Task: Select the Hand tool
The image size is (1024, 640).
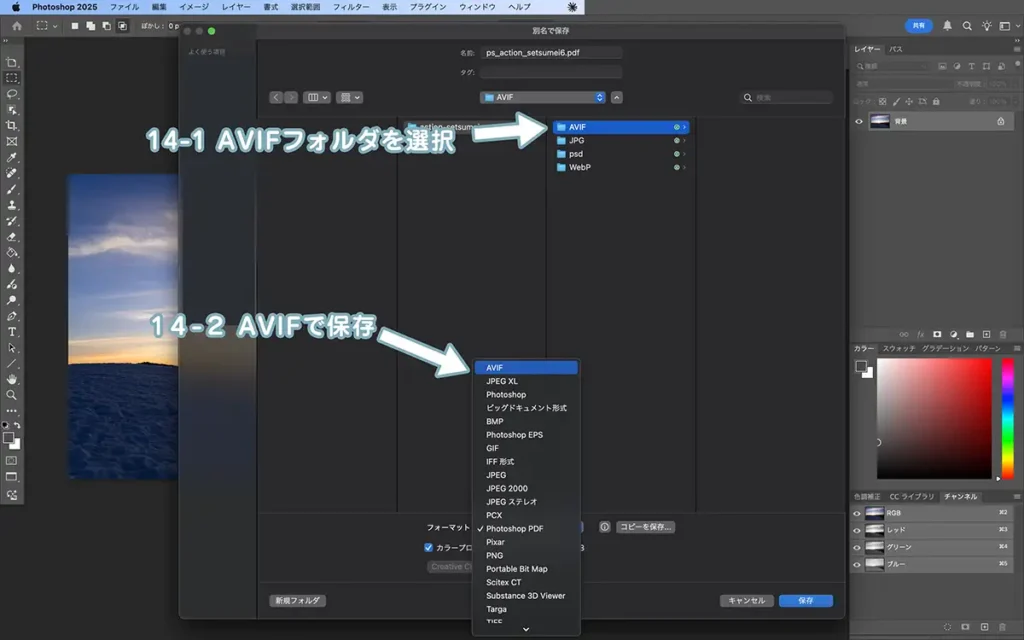Action: 12,379
